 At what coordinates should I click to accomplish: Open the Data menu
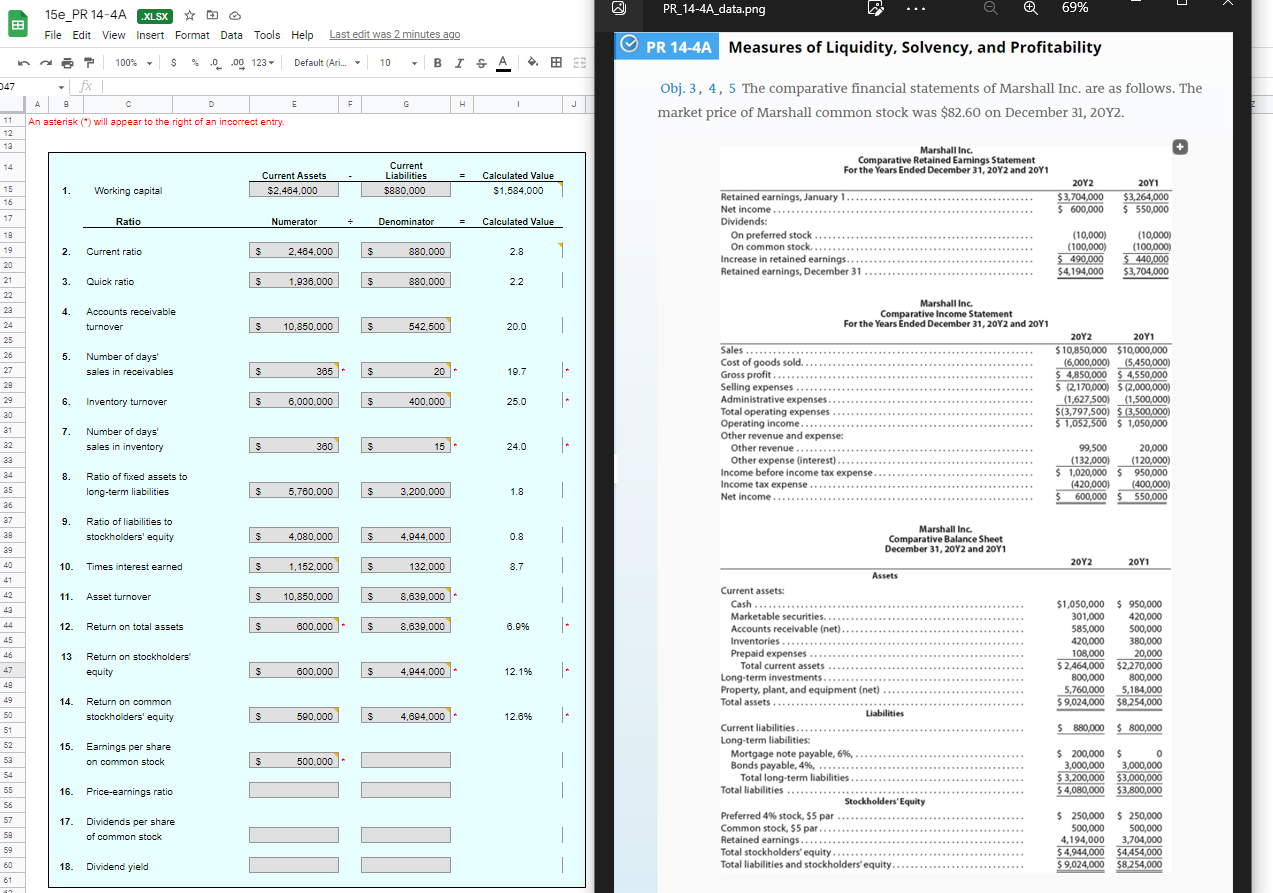coord(232,35)
